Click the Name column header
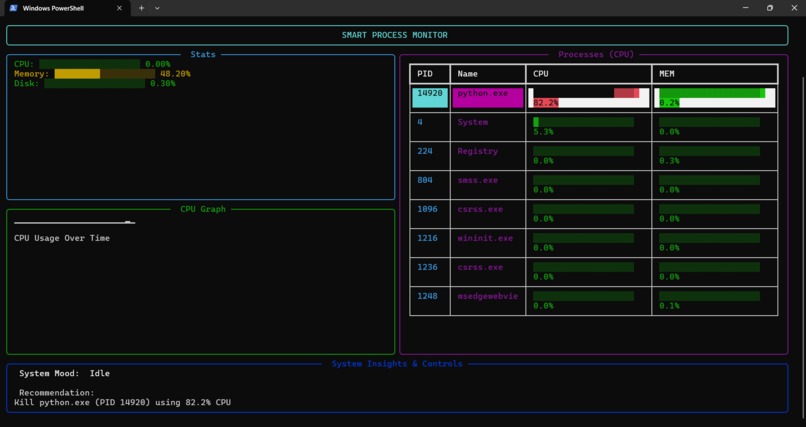806x427 pixels. point(467,74)
